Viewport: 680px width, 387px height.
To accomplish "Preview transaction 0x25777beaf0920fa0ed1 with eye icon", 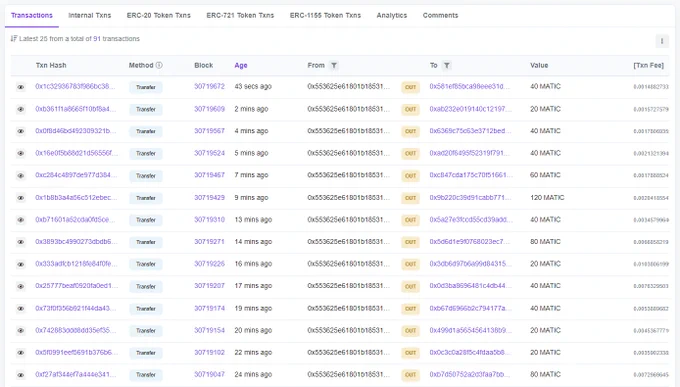I will coord(20,286).
